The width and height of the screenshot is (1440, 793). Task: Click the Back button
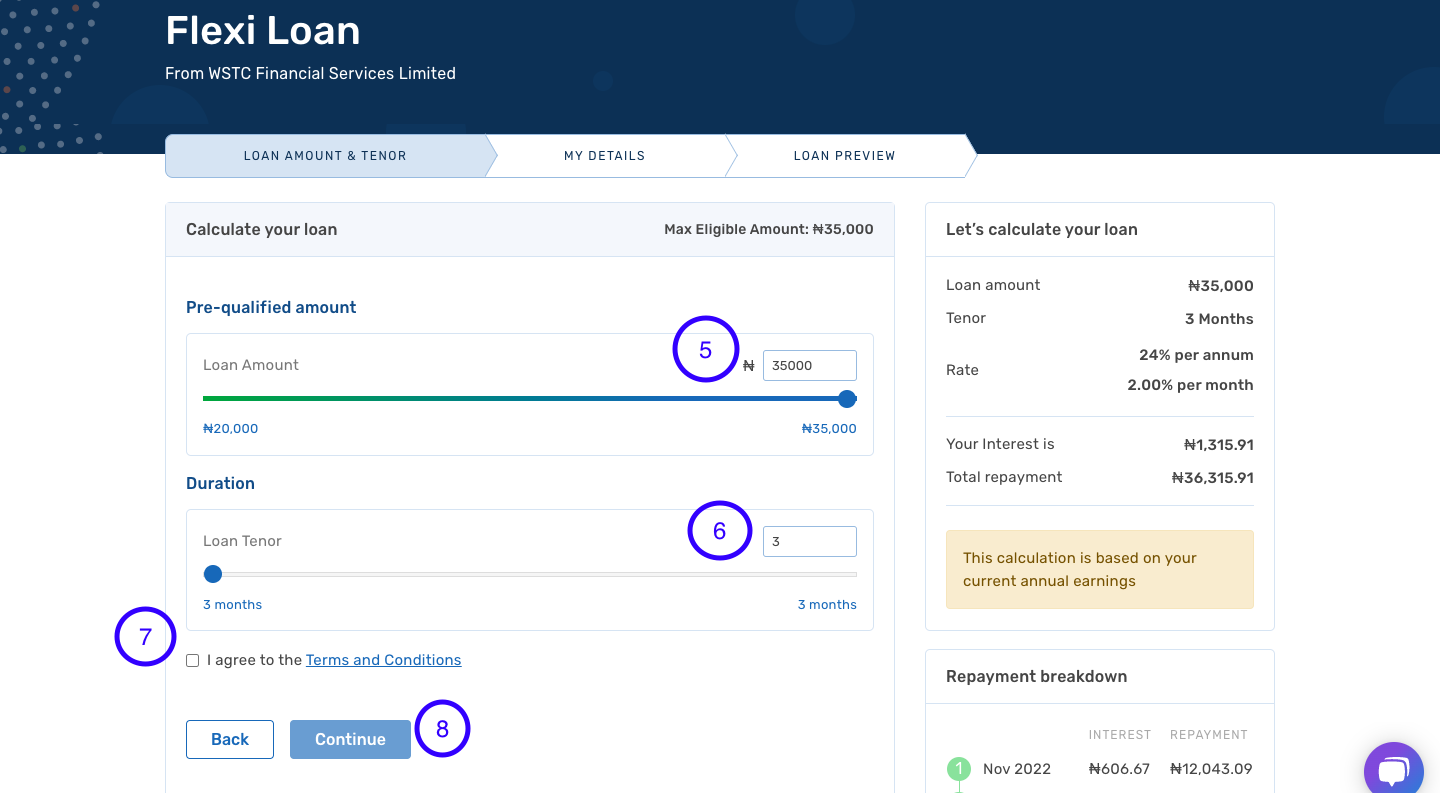(x=229, y=739)
